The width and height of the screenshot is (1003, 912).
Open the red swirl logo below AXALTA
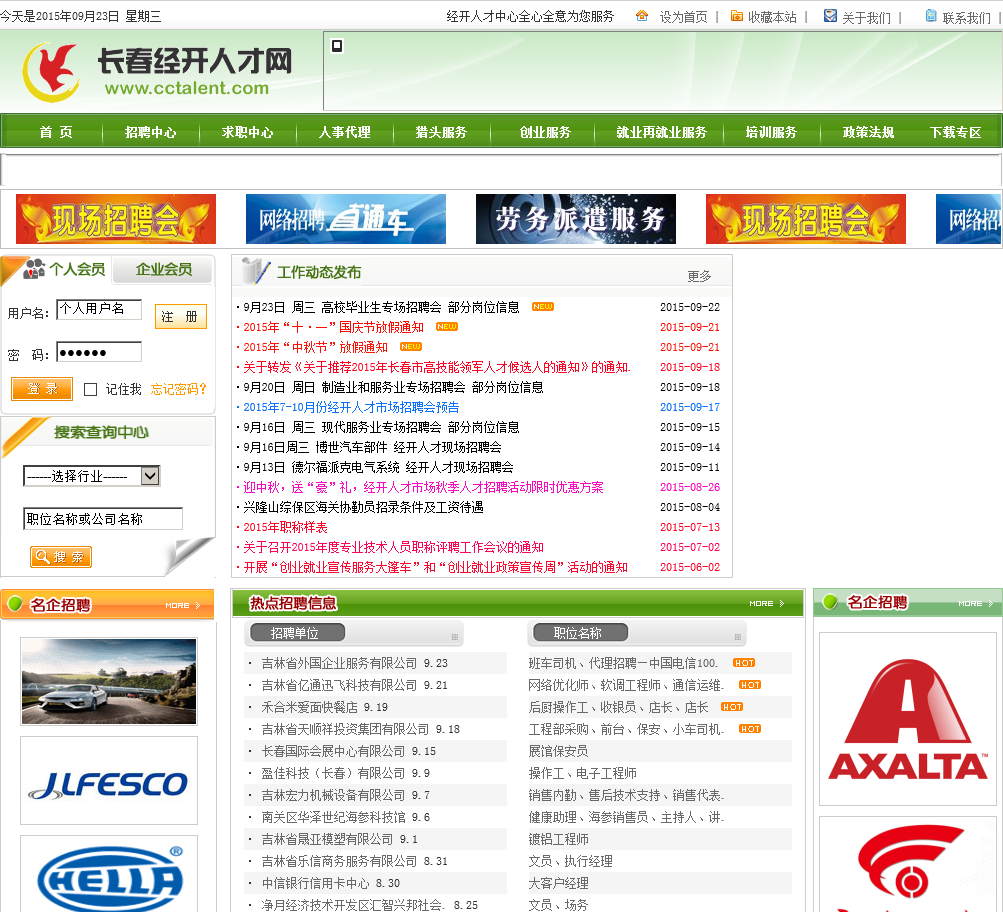[x=908, y=864]
